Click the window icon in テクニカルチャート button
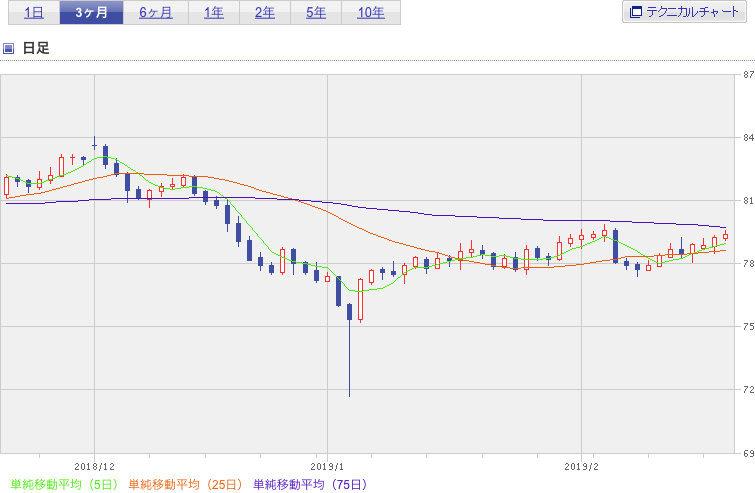This screenshot has height=493, width=755. tap(636, 12)
